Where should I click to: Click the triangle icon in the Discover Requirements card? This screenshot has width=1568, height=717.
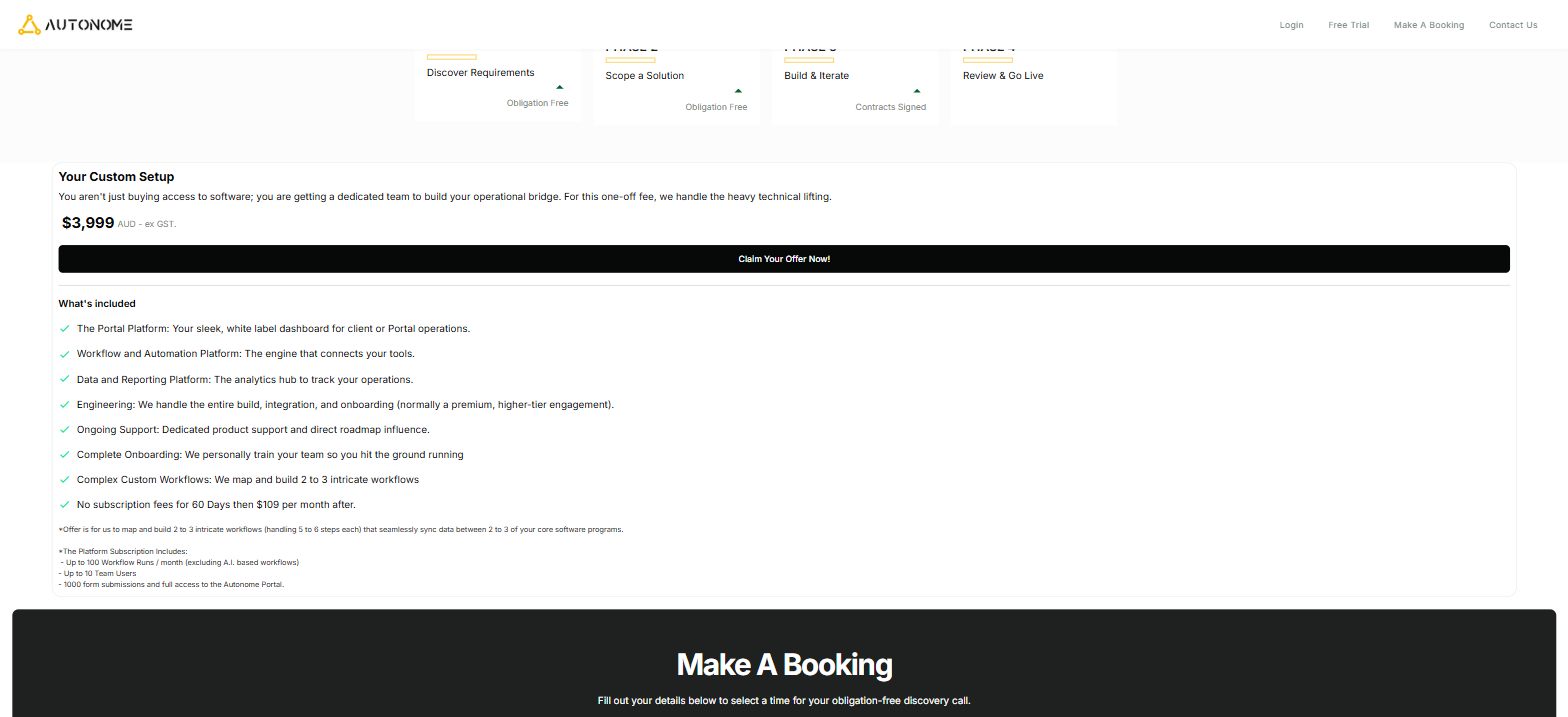[560, 87]
